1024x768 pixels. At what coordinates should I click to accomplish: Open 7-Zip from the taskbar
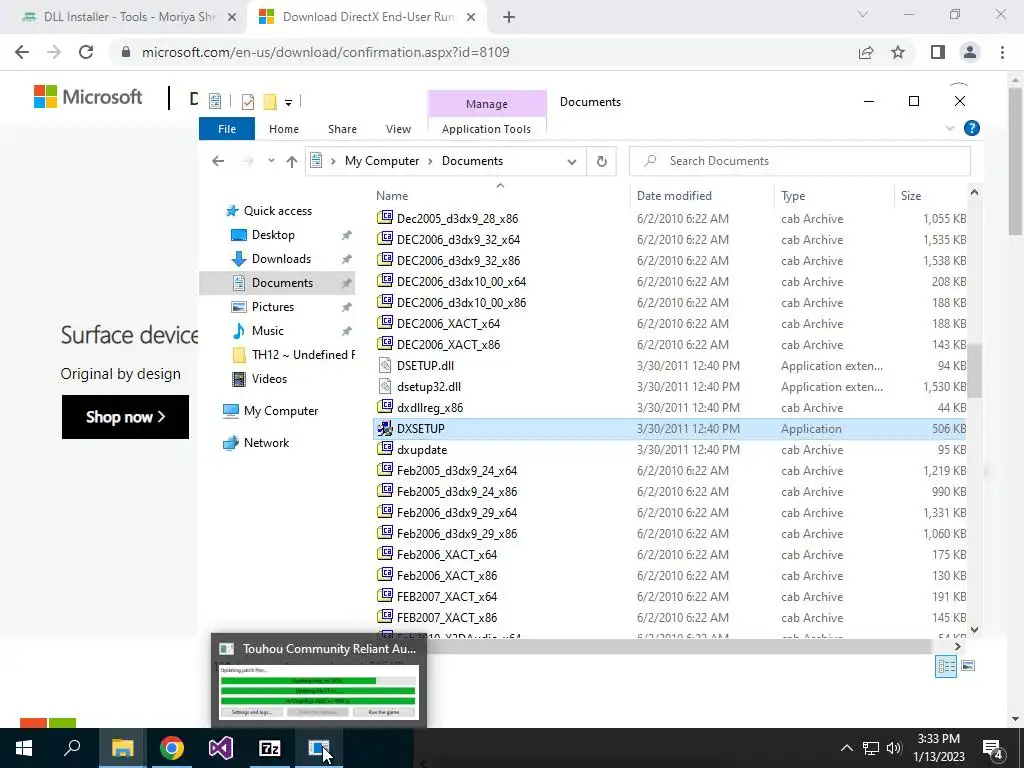[270, 748]
